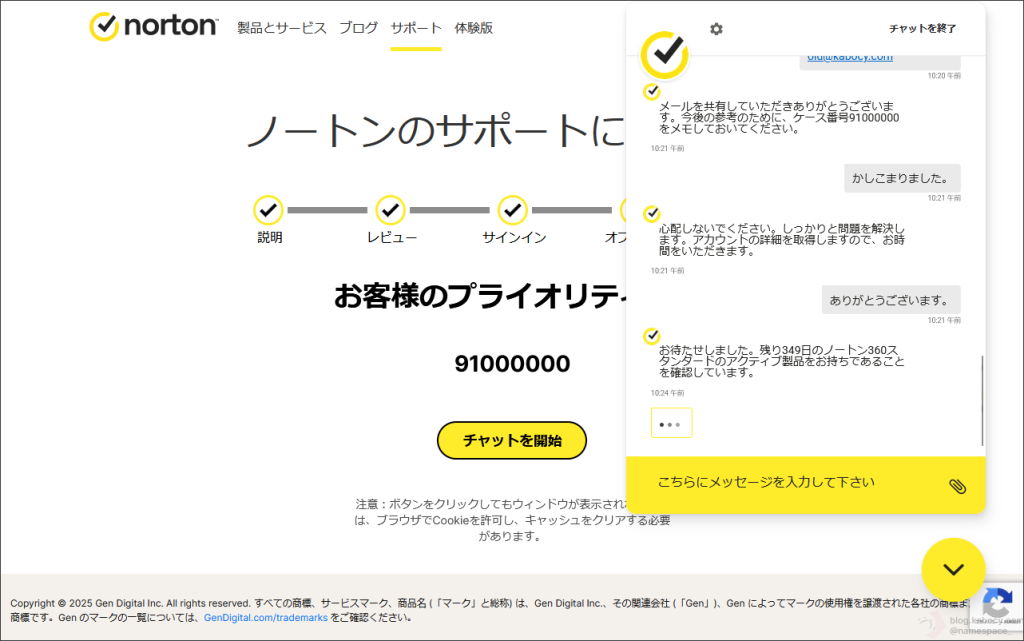Collapse chat with yellow chevron button
This screenshot has width=1024, height=641.
point(953,569)
